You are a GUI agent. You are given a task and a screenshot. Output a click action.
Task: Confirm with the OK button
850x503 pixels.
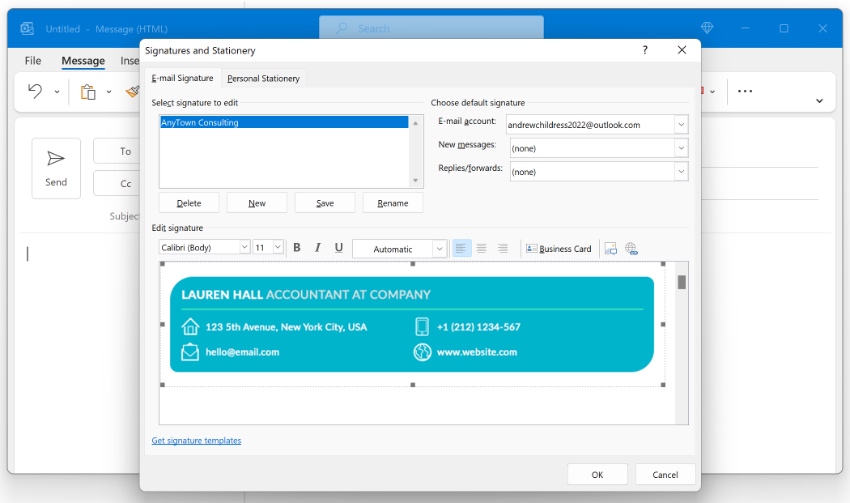[x=597, y=475]
